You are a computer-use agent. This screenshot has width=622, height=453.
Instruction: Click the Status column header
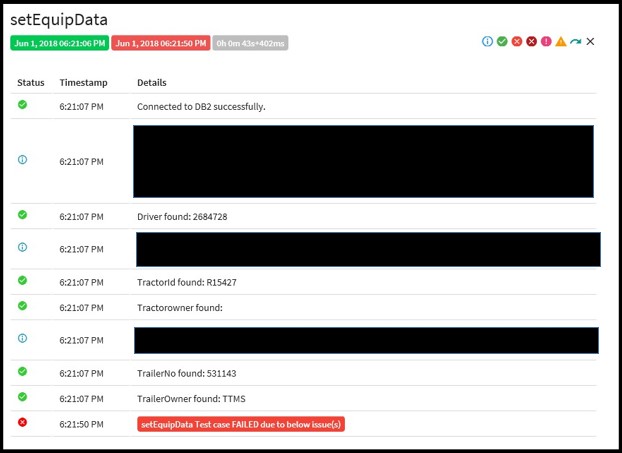click(x=31, y=83)
